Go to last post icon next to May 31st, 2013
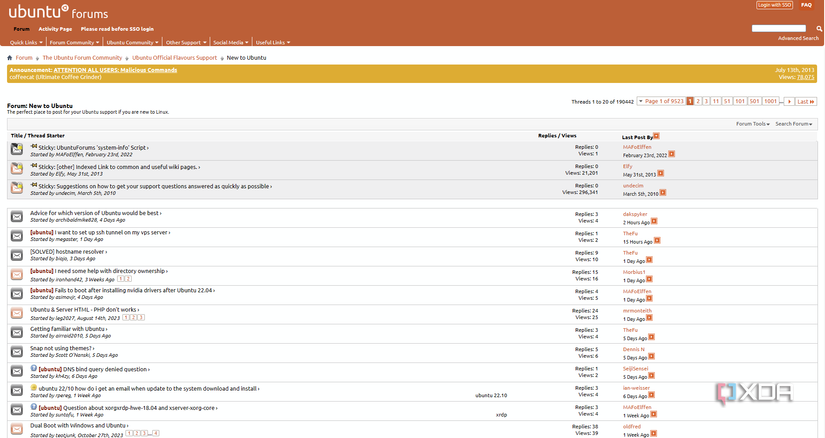825x438 pixels. 660,173
